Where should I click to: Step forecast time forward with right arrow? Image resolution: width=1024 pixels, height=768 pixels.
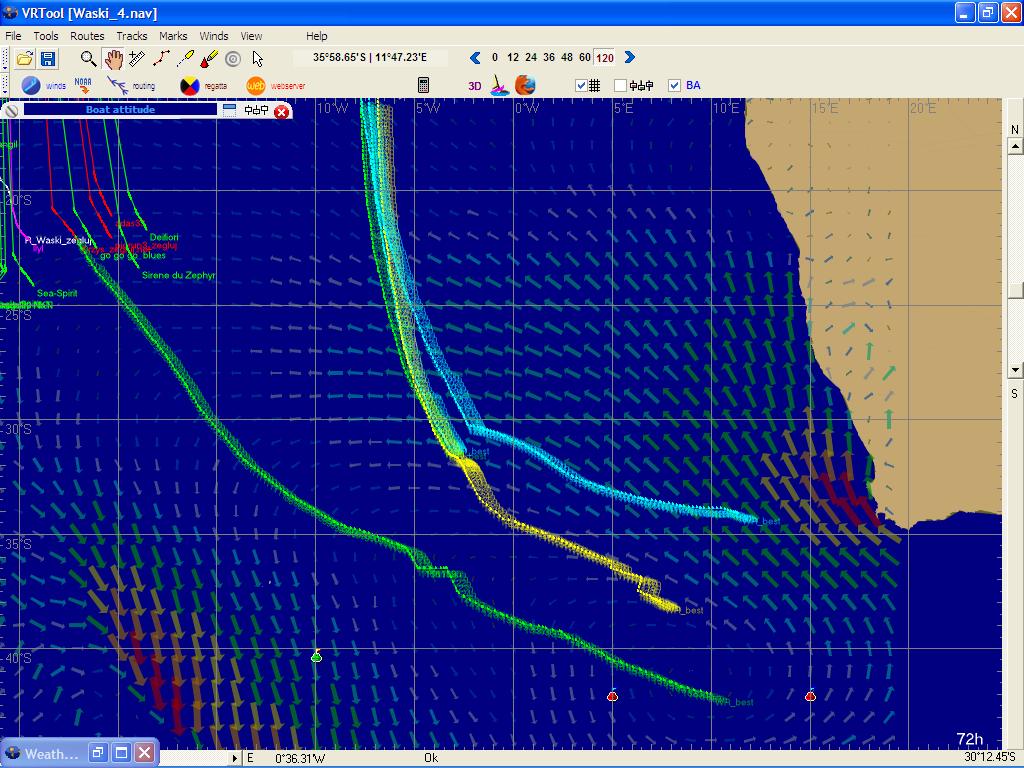coord(629,58)
